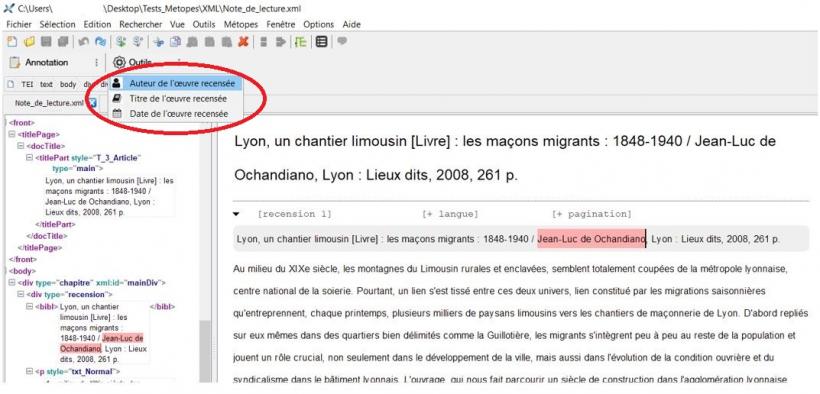Collapse the titlePage node in XML tree
The width and height of the screenshot is (820, 394).
(12, 134)
